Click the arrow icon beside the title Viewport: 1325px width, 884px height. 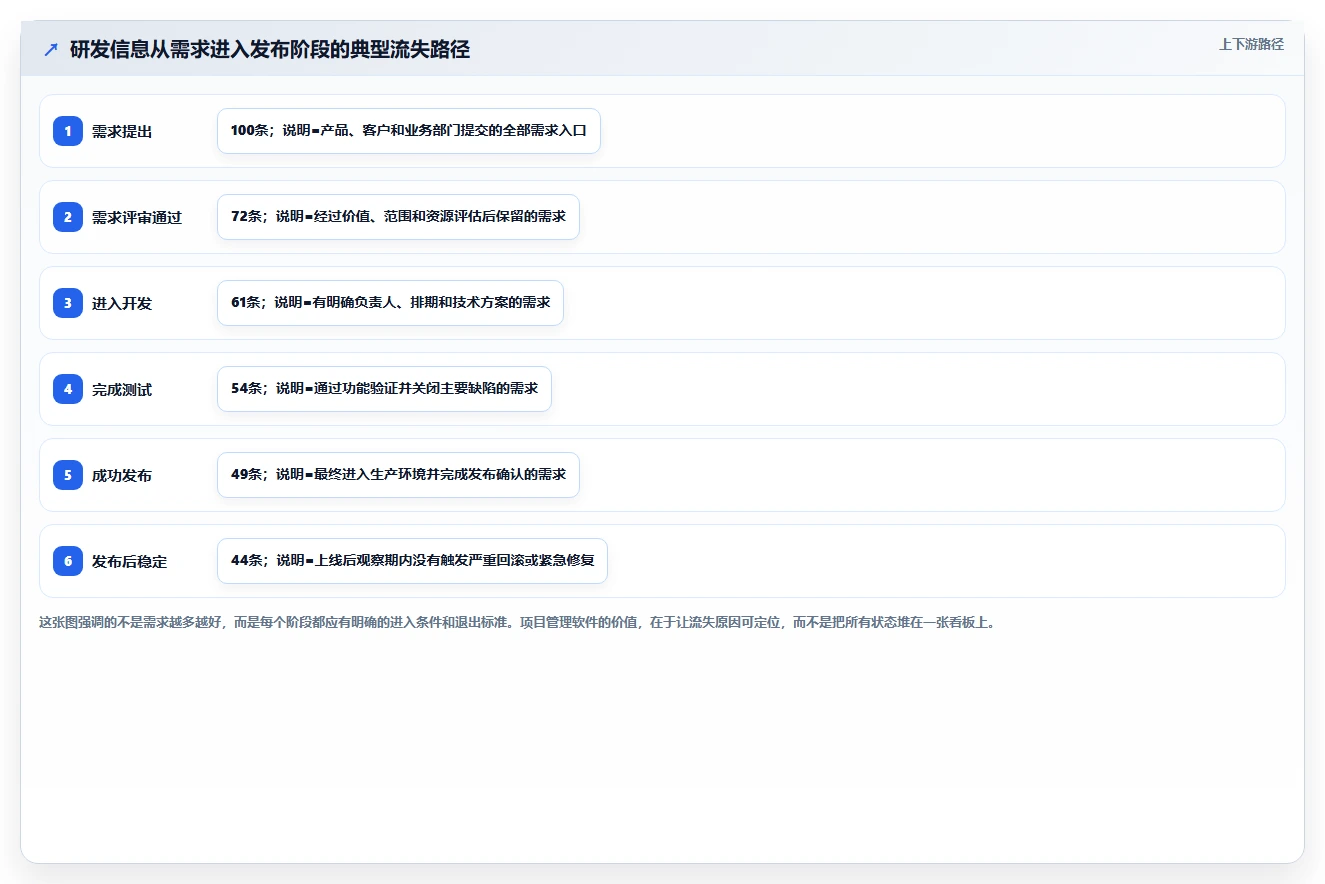(x=51, y=50)
